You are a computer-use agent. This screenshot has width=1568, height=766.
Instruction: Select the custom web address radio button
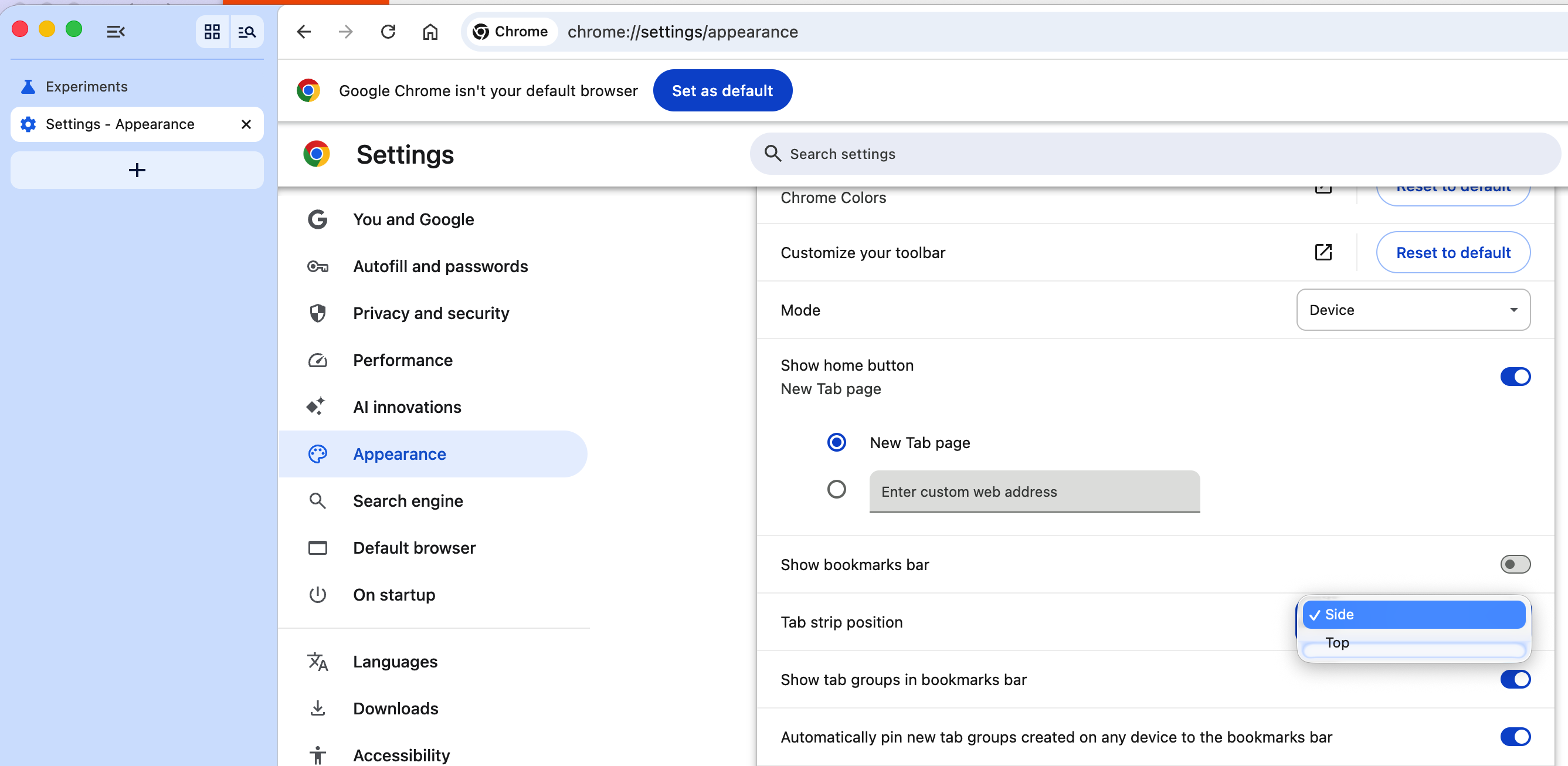point(836,490)
